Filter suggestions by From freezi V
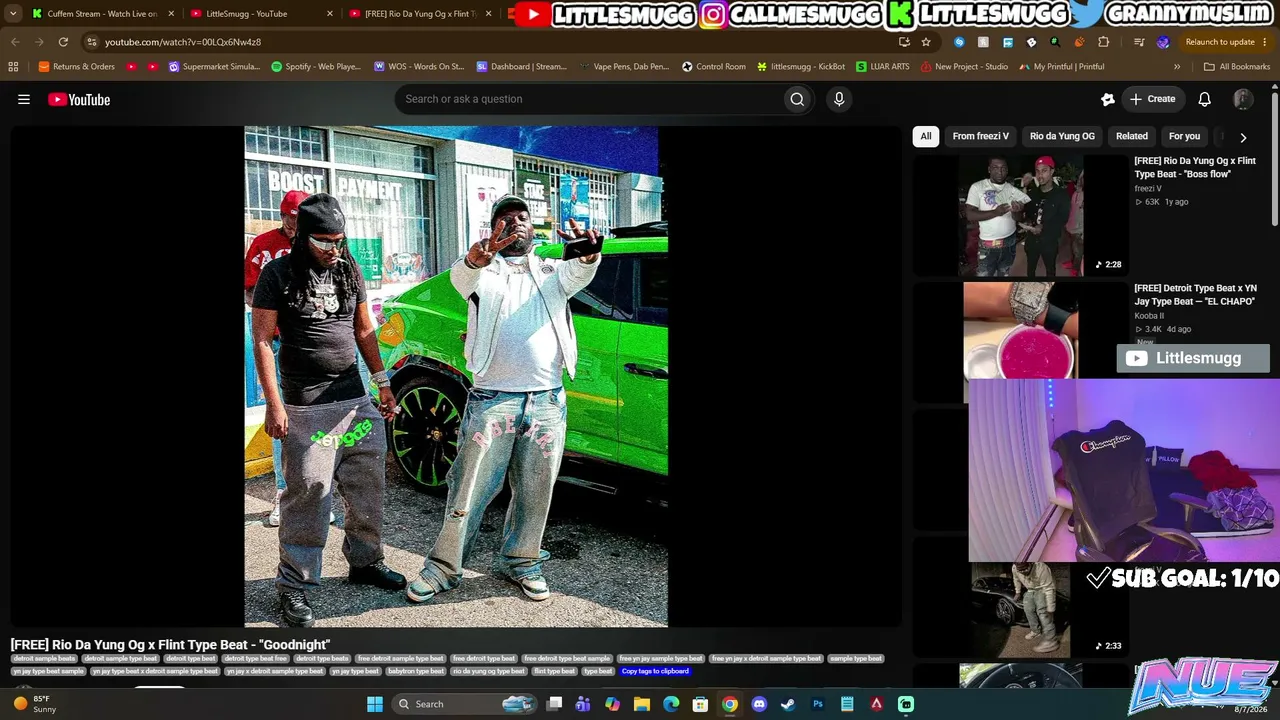 (981, 136)
